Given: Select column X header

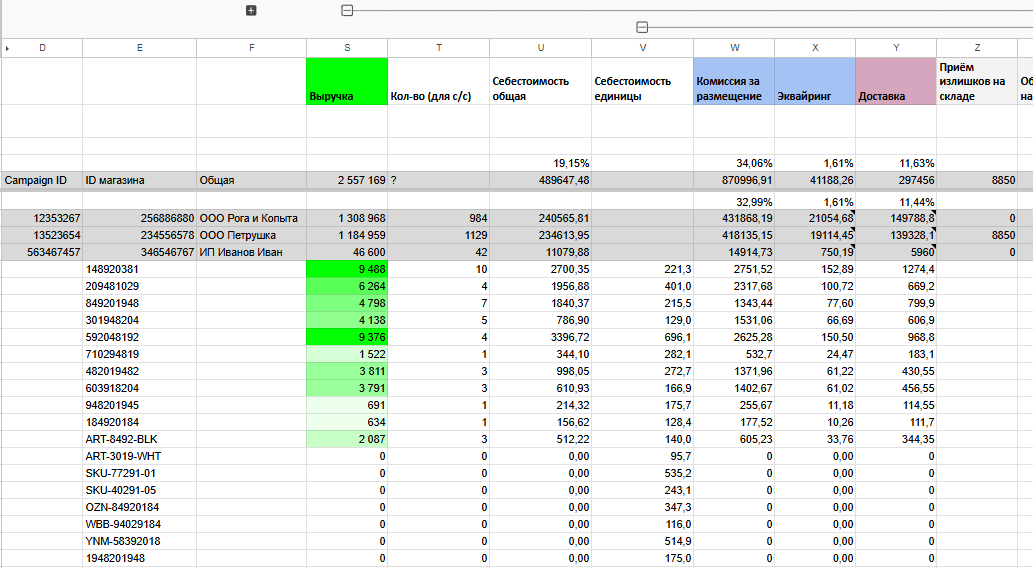Looking at the screenshot, I should click(x=816, y=48).
